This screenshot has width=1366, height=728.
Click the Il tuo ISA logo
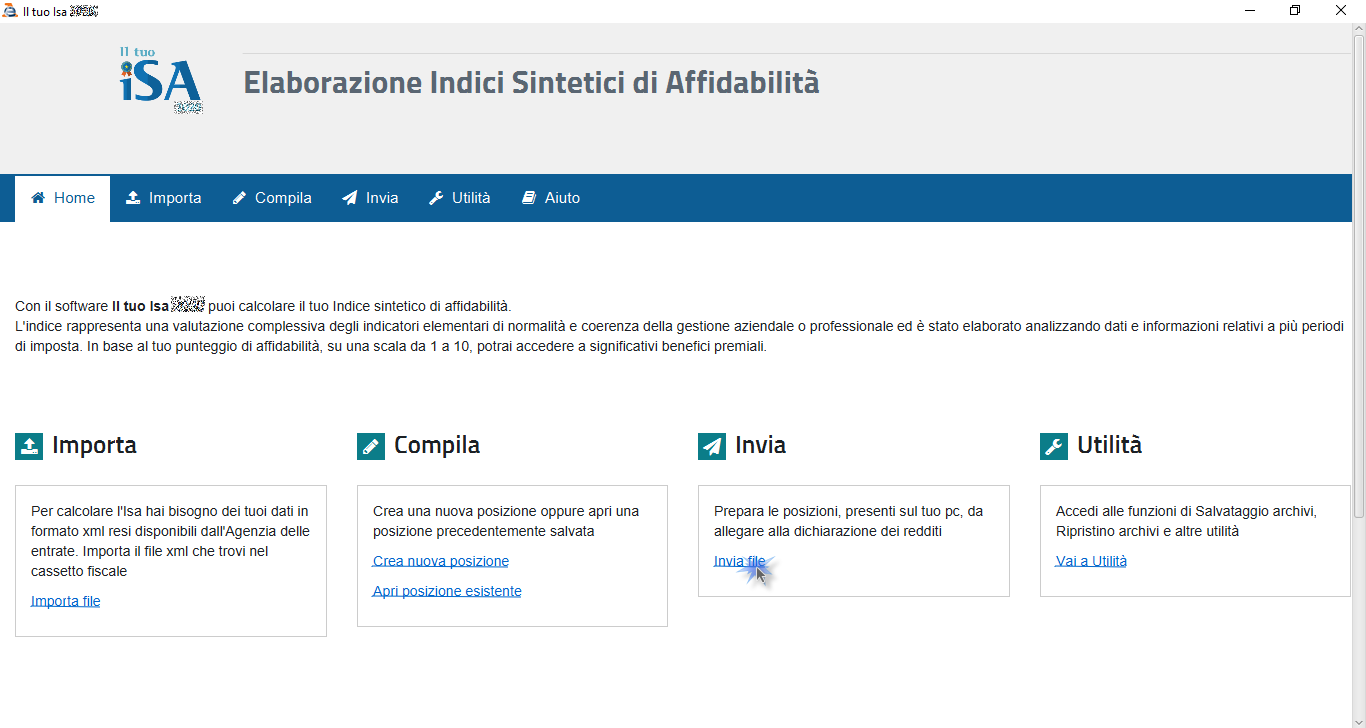[161, 79]
